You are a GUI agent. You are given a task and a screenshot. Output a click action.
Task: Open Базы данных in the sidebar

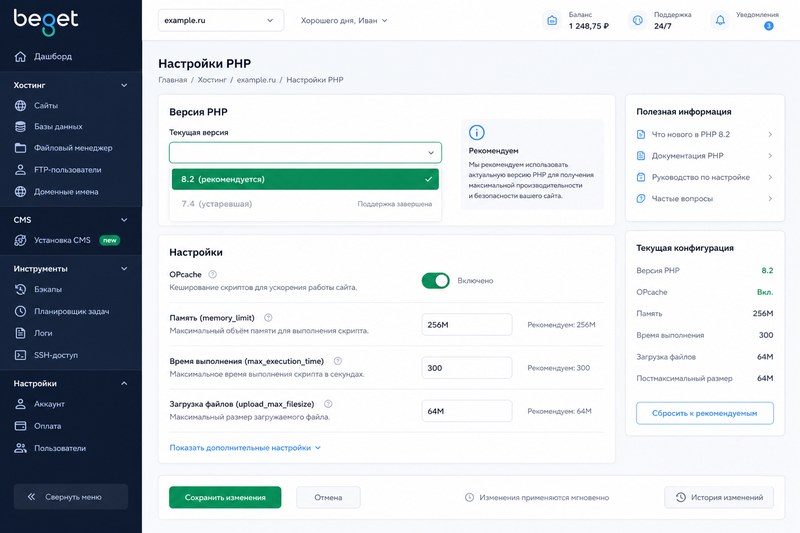tap(58, 126)
